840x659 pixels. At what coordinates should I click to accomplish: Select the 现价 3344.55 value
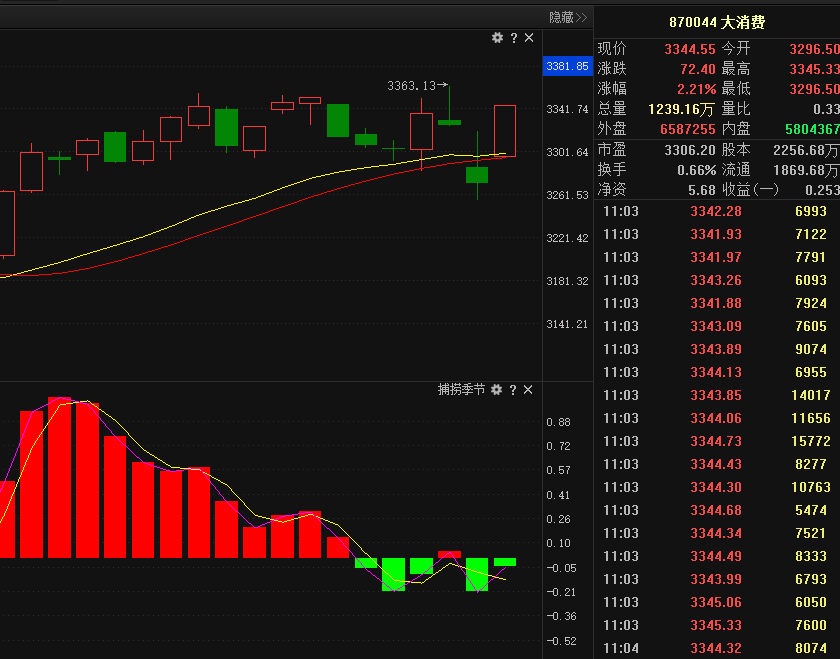(x=689, y=49)
